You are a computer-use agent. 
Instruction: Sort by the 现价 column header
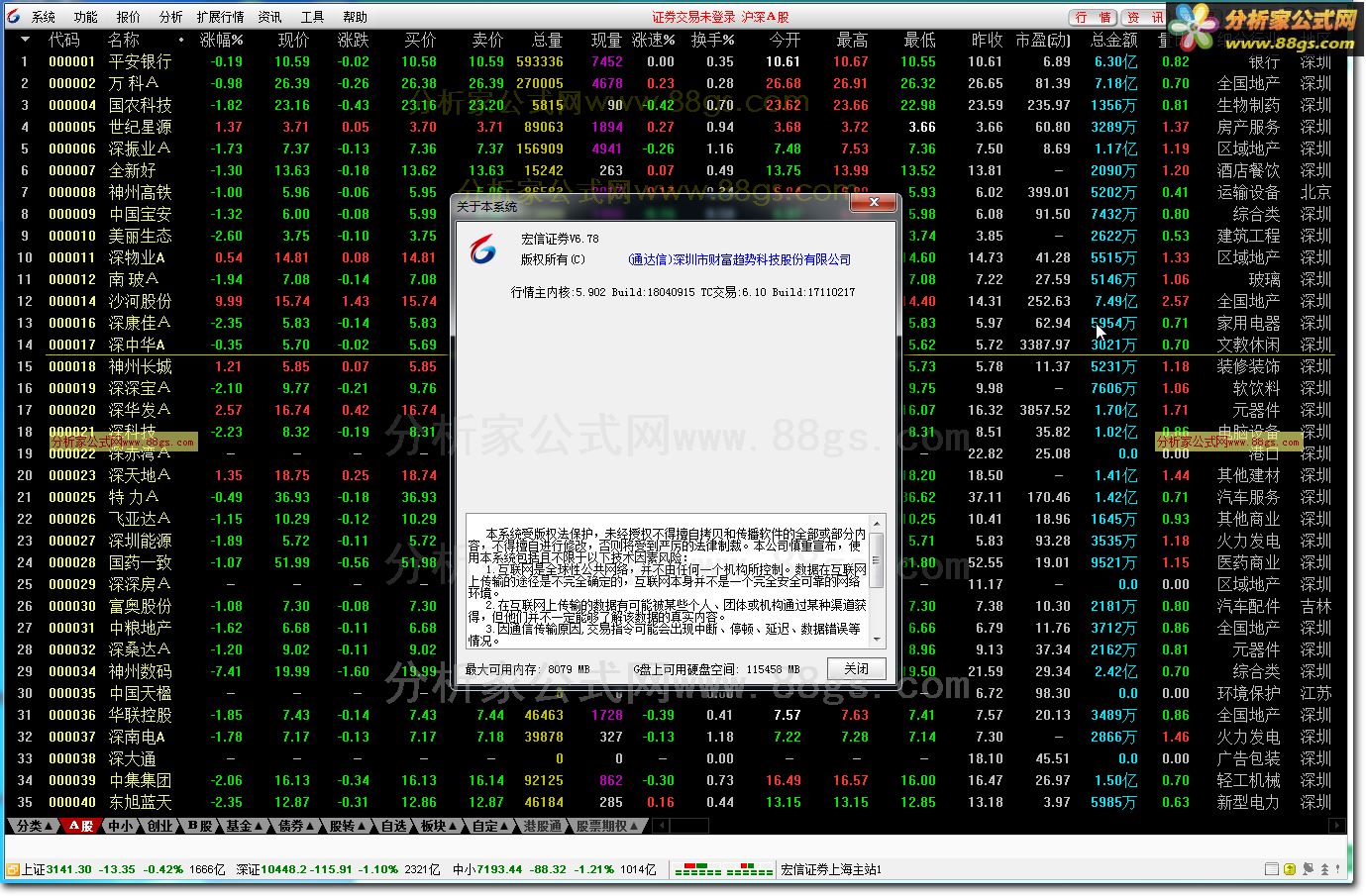point(293,40)
